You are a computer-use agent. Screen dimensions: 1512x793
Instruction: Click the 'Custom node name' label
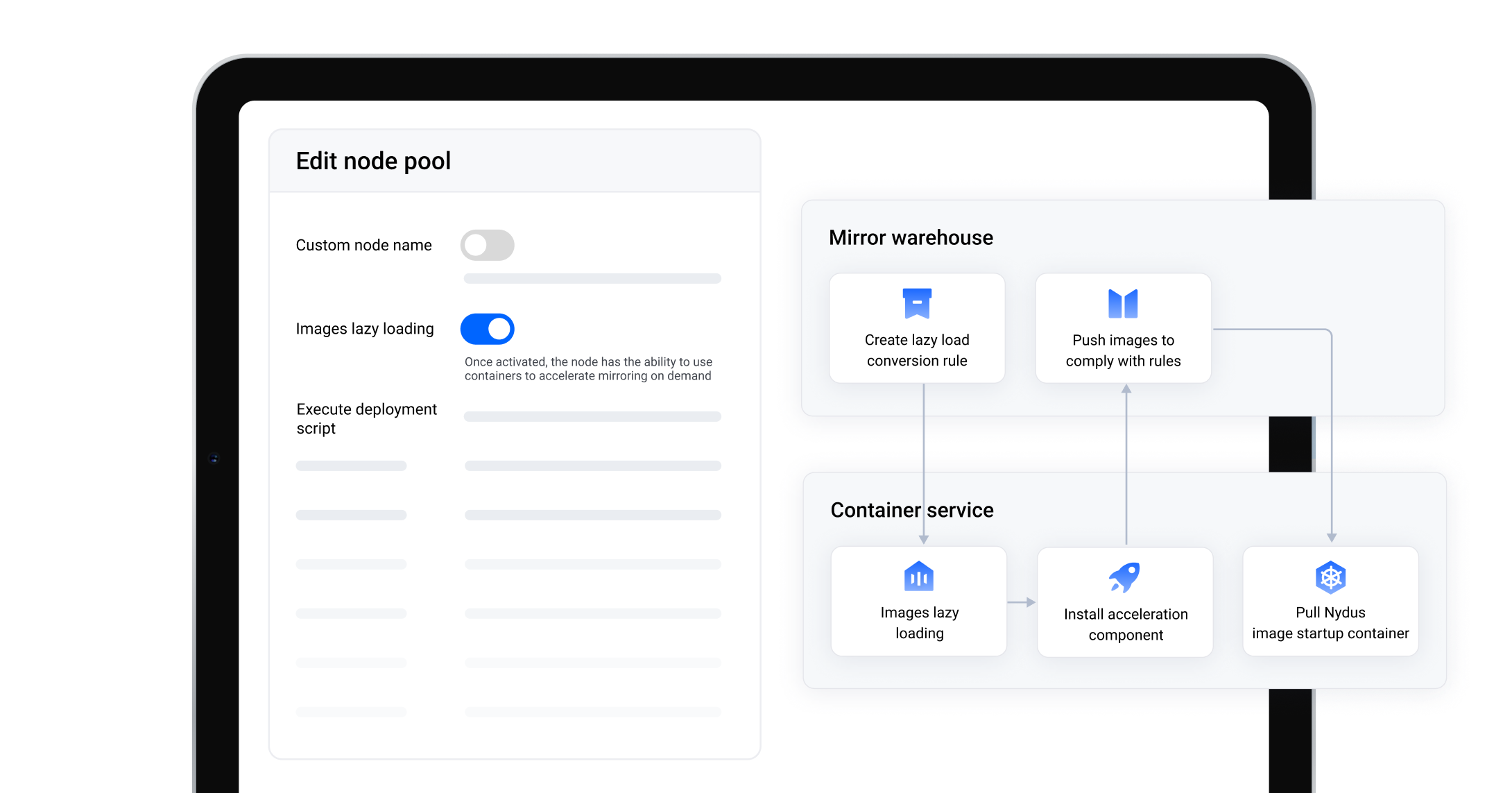(363, 246)
